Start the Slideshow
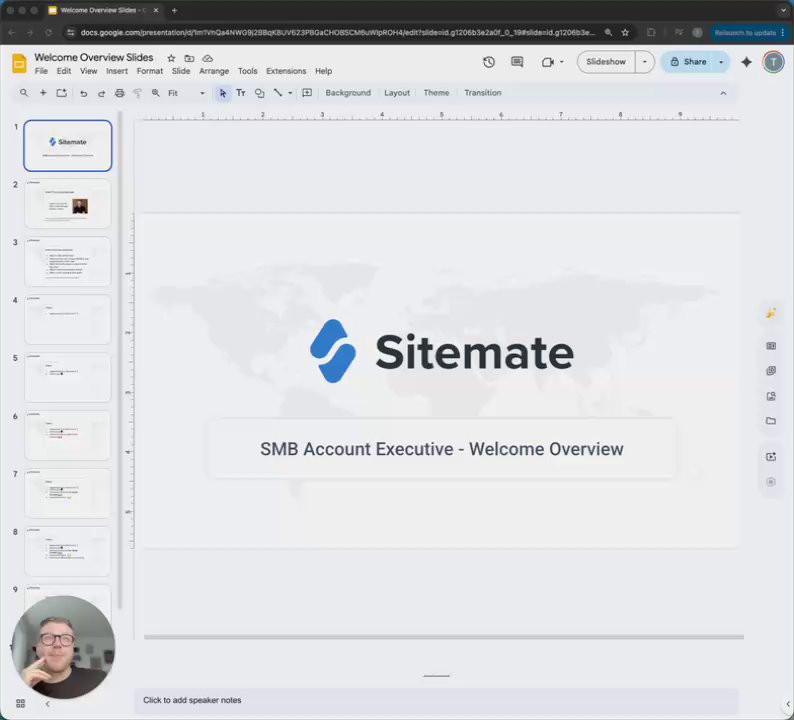Image resolution: width=794 pixels, height=720 pixels. pyautogui.click(x=606, y=62)
